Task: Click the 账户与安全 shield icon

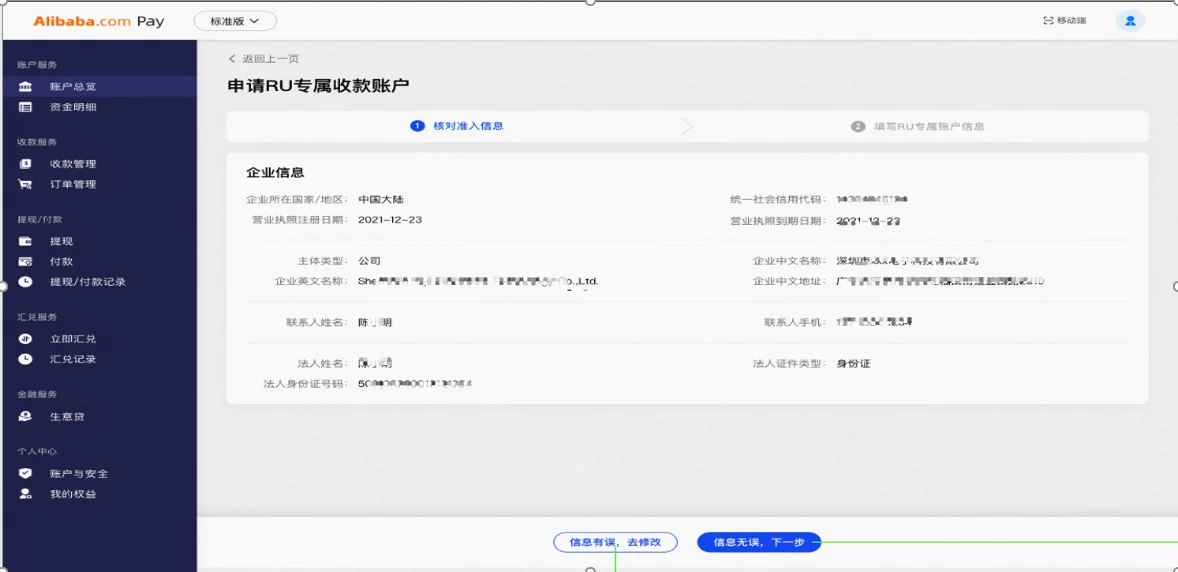Action: [26, 473]
